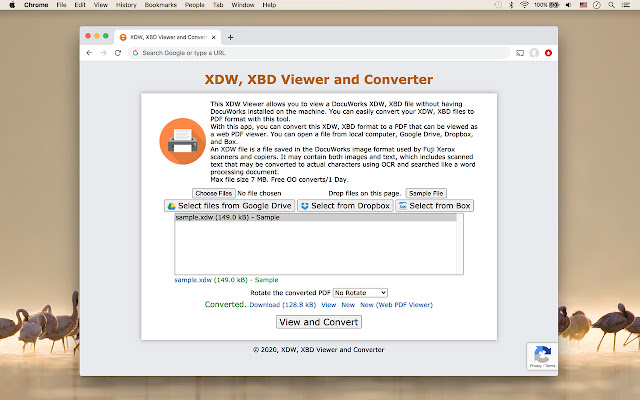Open the Help menu
This screenshot has height=400, width=640.
(x=269, y=5)
